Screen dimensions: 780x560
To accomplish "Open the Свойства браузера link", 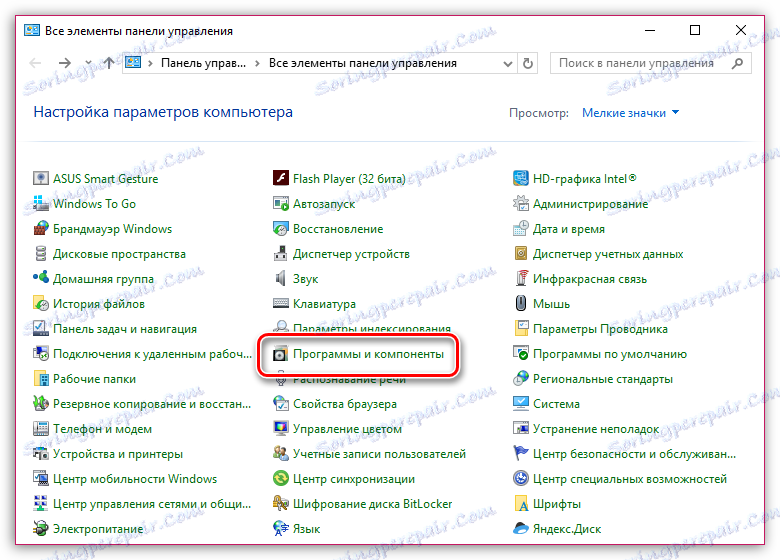I will tap(345, 403).
